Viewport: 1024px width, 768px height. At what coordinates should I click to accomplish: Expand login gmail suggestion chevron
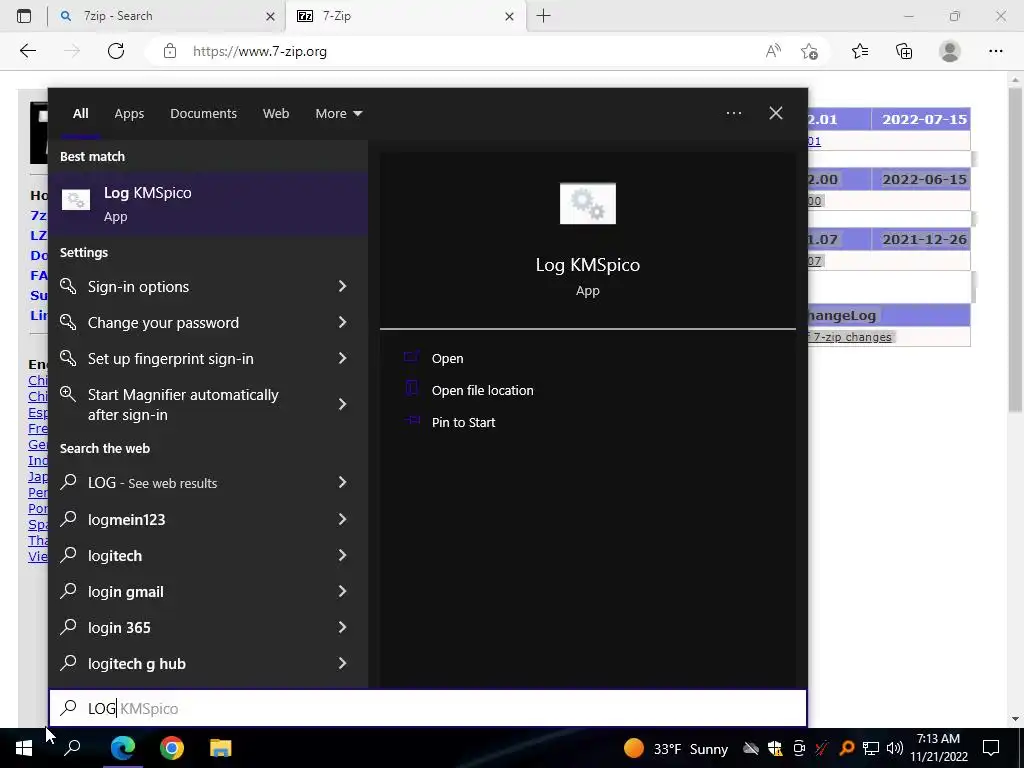pos(342,591)
